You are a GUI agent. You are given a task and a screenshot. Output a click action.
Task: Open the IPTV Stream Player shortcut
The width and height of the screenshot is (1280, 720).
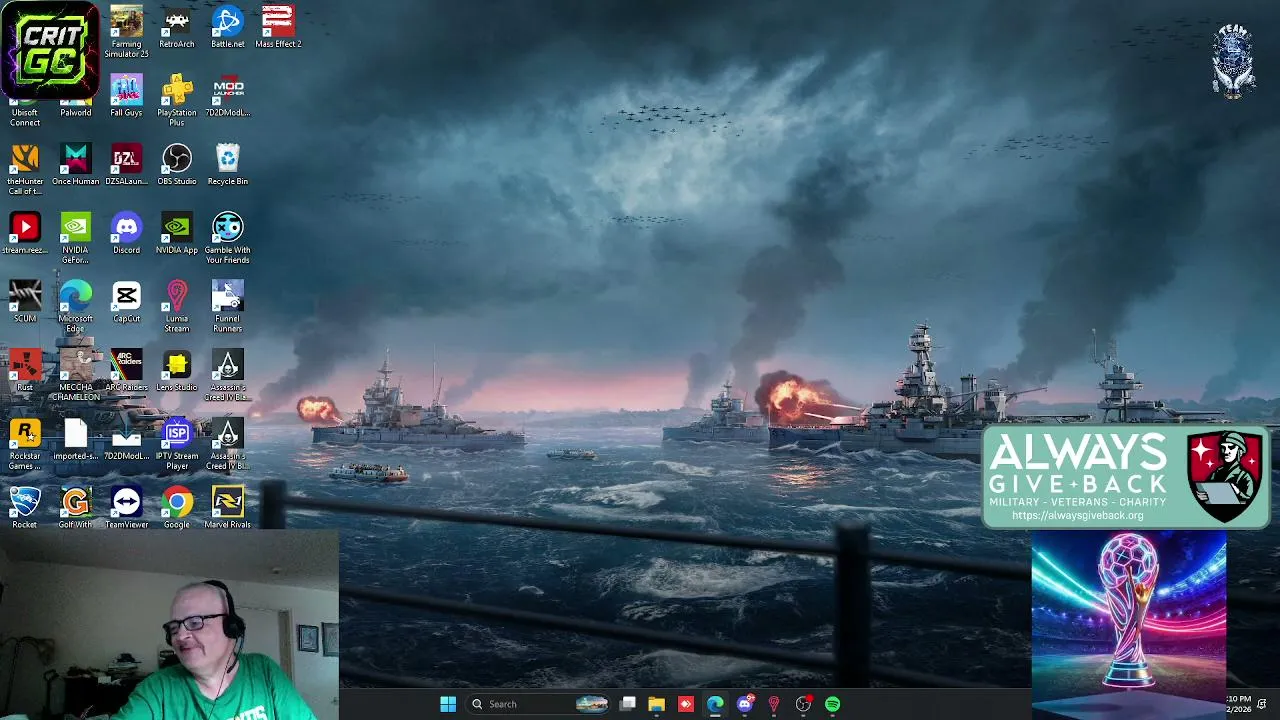(177, 444)
